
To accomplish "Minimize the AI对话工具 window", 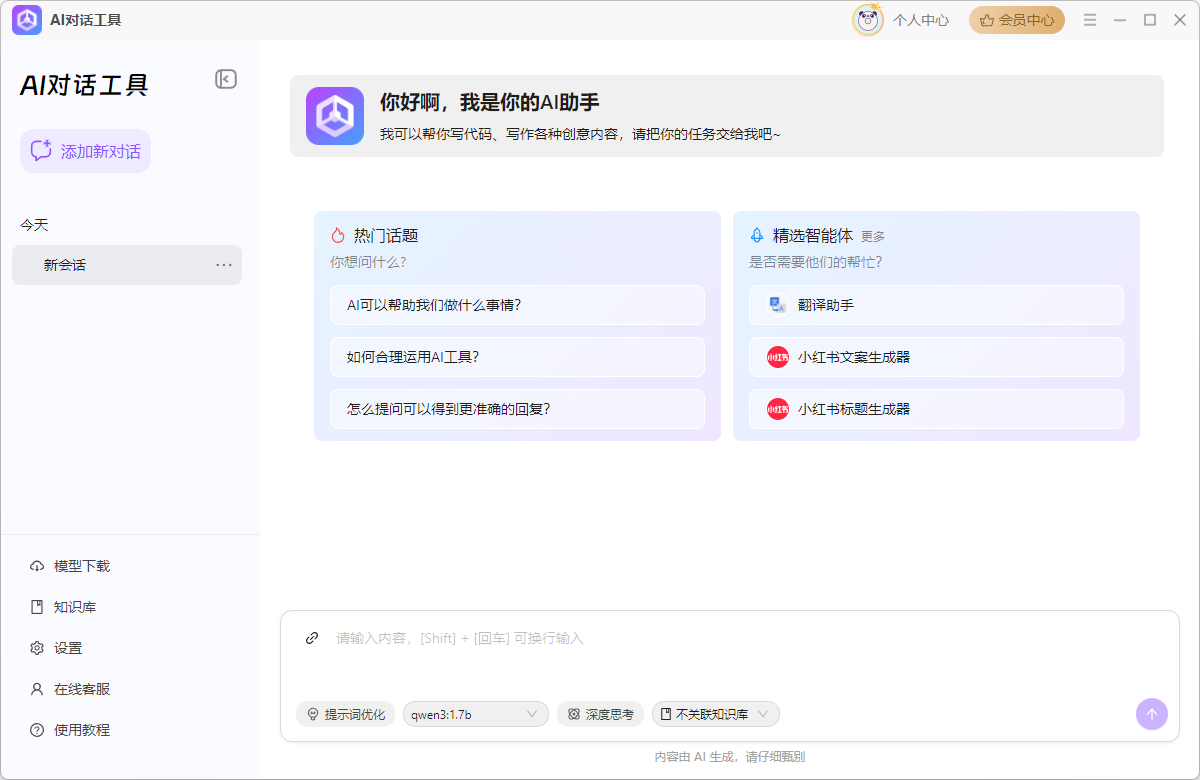I will (x=1120, y=20).
